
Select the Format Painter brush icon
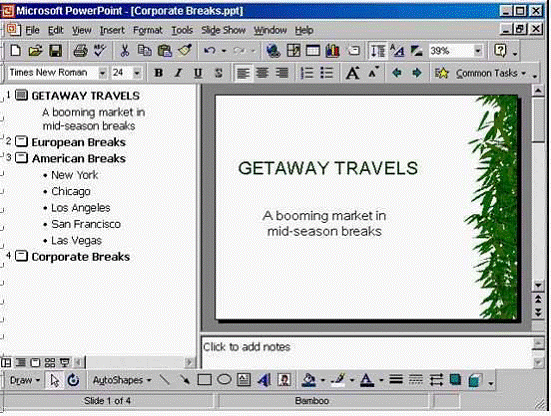pos(184,51)
